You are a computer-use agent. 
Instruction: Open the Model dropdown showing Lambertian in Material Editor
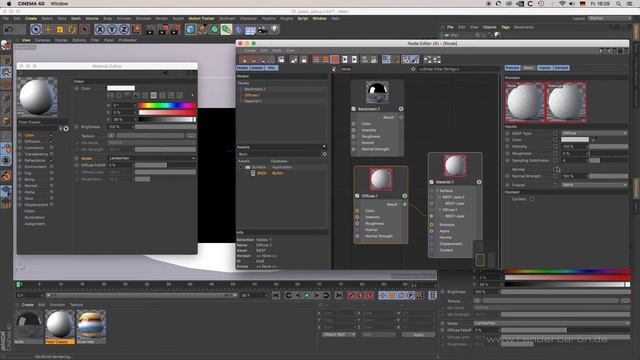151,158
